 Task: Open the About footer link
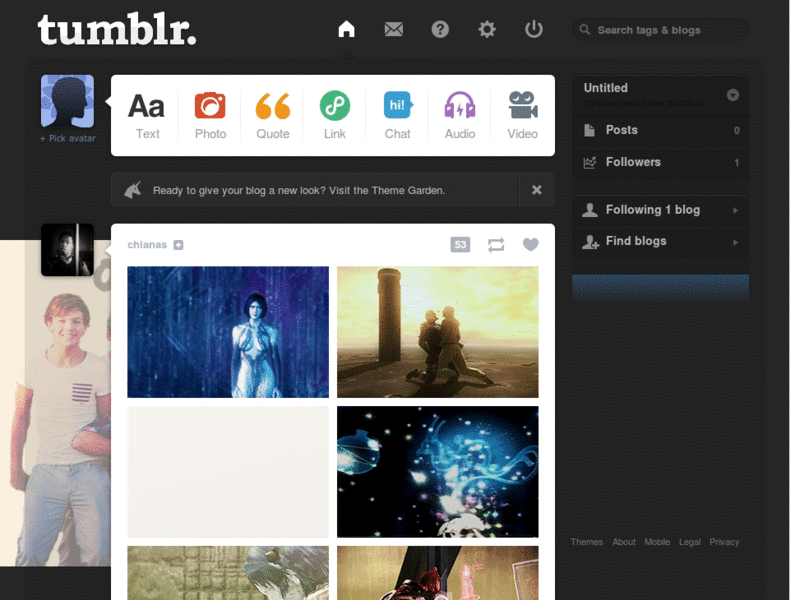point(624,542)
